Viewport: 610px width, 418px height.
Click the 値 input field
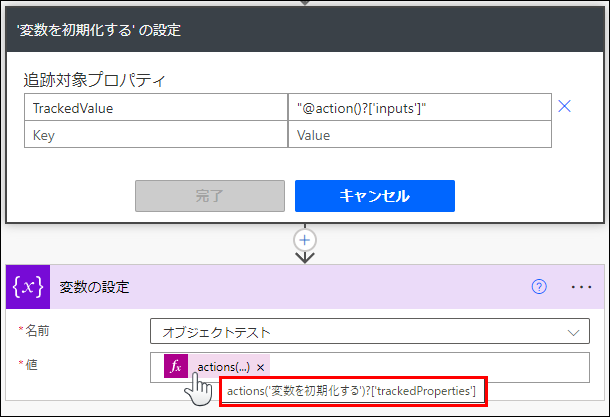coord(370,367)
